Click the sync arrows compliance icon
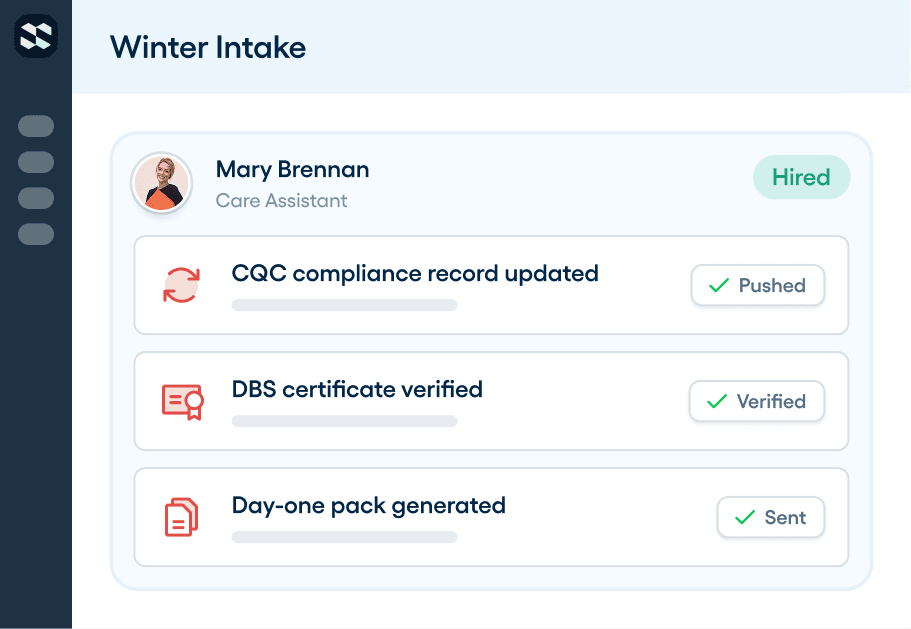This screenshot has width=911, height=629. 181,285
